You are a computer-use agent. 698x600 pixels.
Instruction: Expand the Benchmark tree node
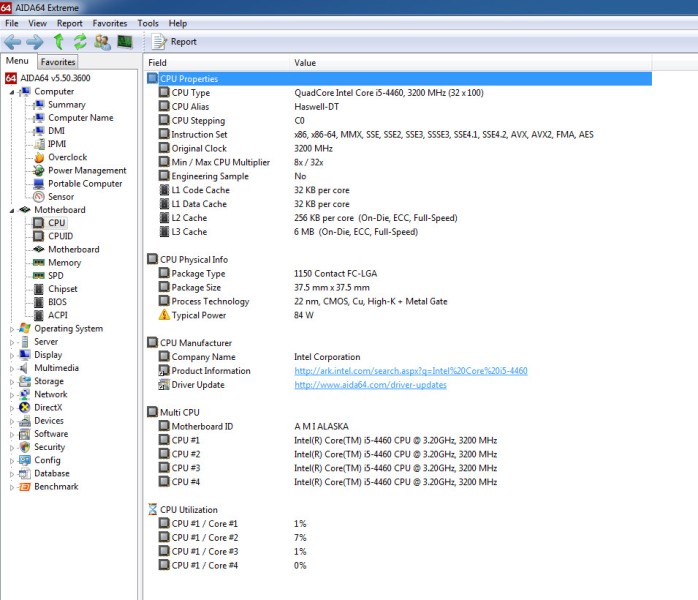[13, 487]
